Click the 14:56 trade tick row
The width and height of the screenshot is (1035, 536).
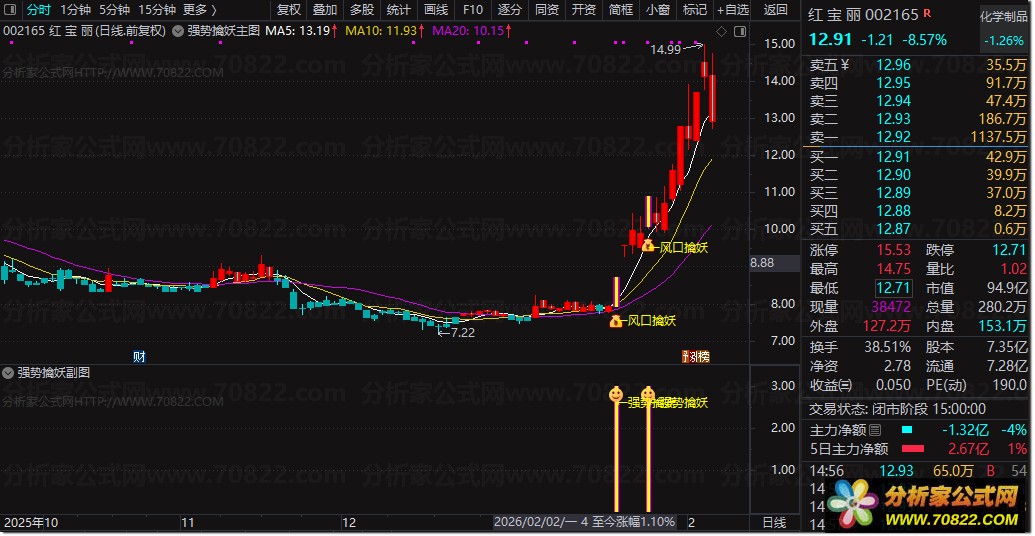click(918, 471)
